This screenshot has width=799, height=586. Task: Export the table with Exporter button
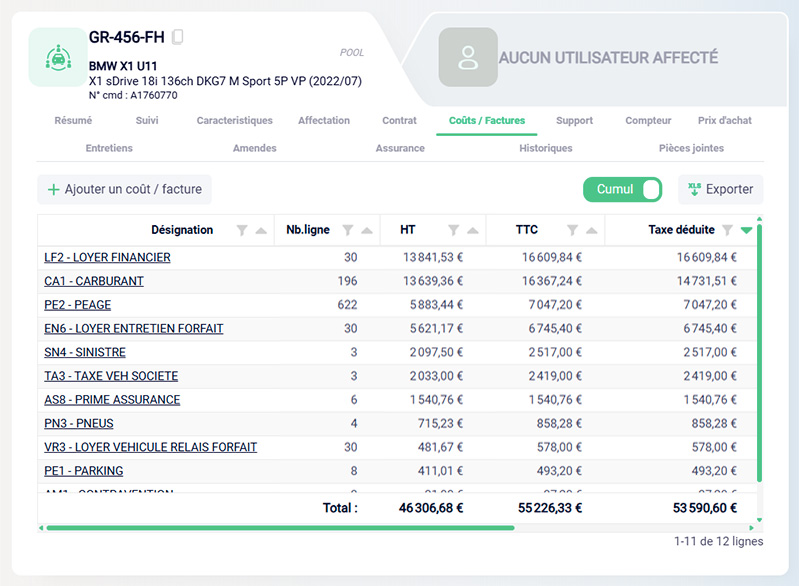pos(721,190)
